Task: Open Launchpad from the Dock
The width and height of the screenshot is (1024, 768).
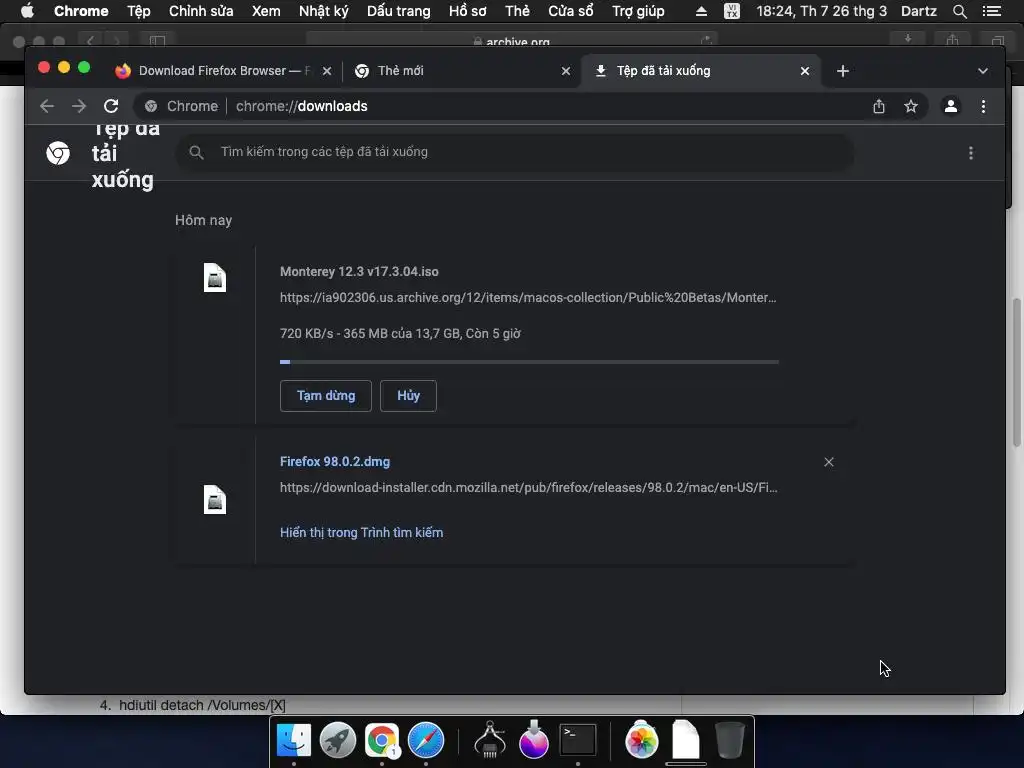Action: pos(338,740)
